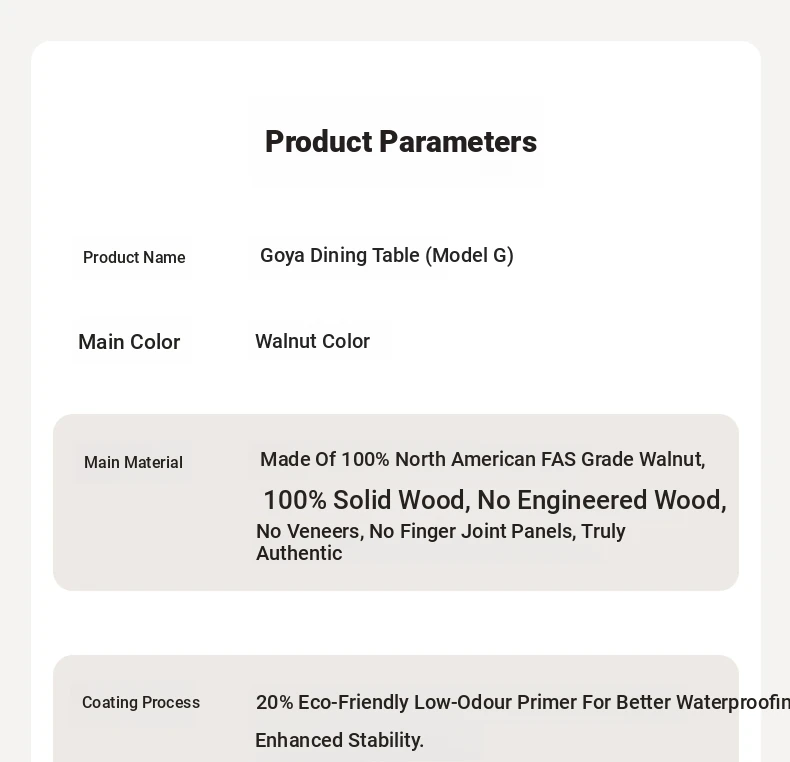Click the Eco-Friendly Low-Odour Primer line

pos(522,702)
